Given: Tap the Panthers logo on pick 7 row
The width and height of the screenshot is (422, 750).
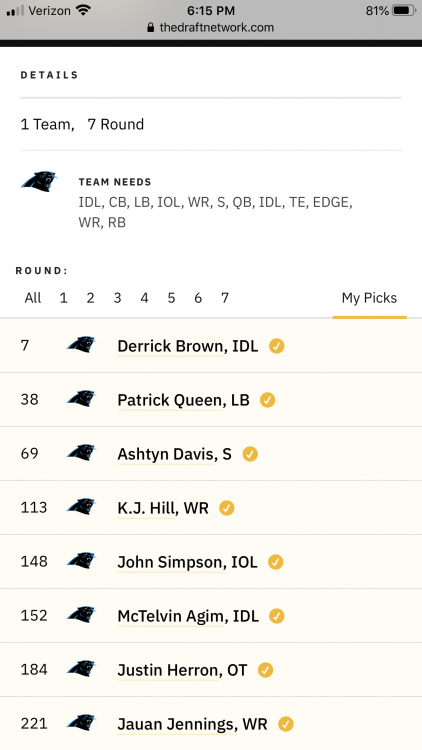Looking at the screenshot, I should click(x=81, y=345).
